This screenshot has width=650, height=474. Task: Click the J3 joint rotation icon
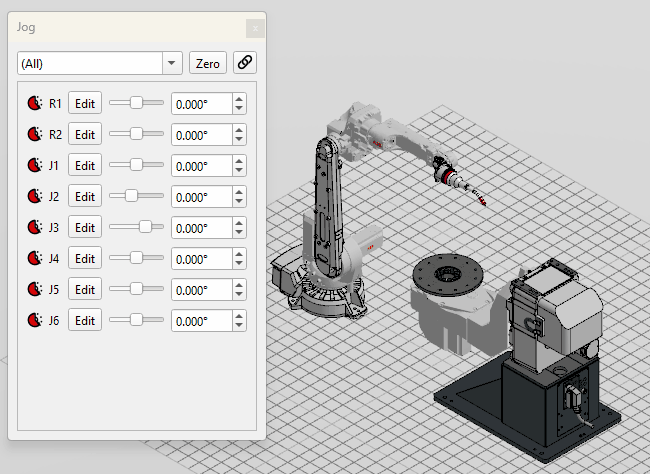[35, 227]
